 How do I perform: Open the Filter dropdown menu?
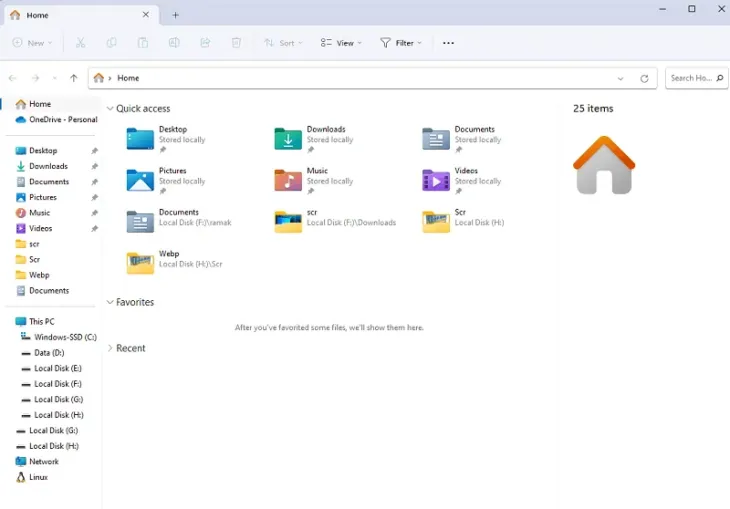tap(400, 43)
